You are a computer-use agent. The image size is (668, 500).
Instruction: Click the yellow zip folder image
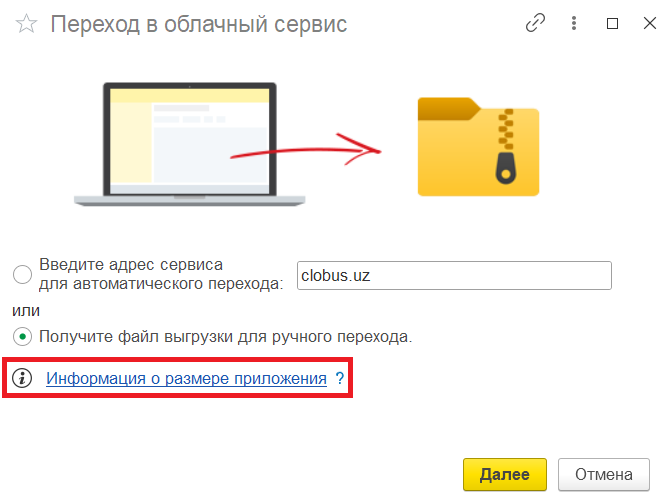pyautogui.click(x=478, y=145)
